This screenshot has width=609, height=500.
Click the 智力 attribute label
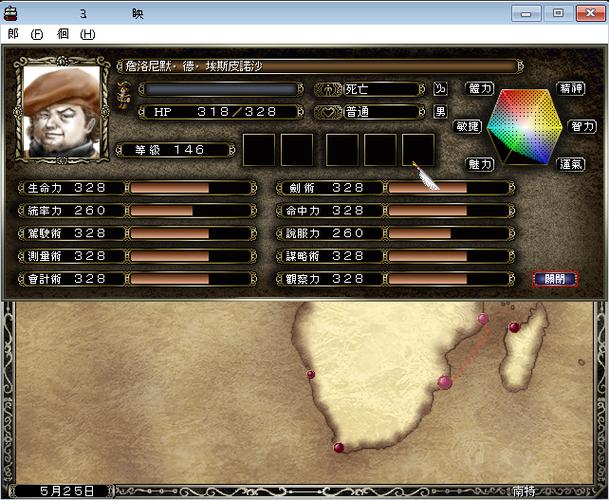click(582, 126)
